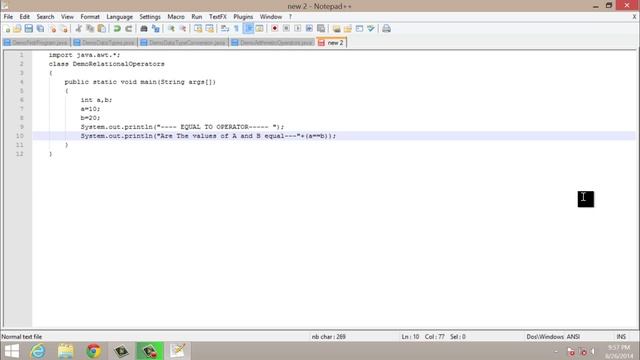Open the Run menu
This screenshot has width=640, height=360.
[197, 17]
